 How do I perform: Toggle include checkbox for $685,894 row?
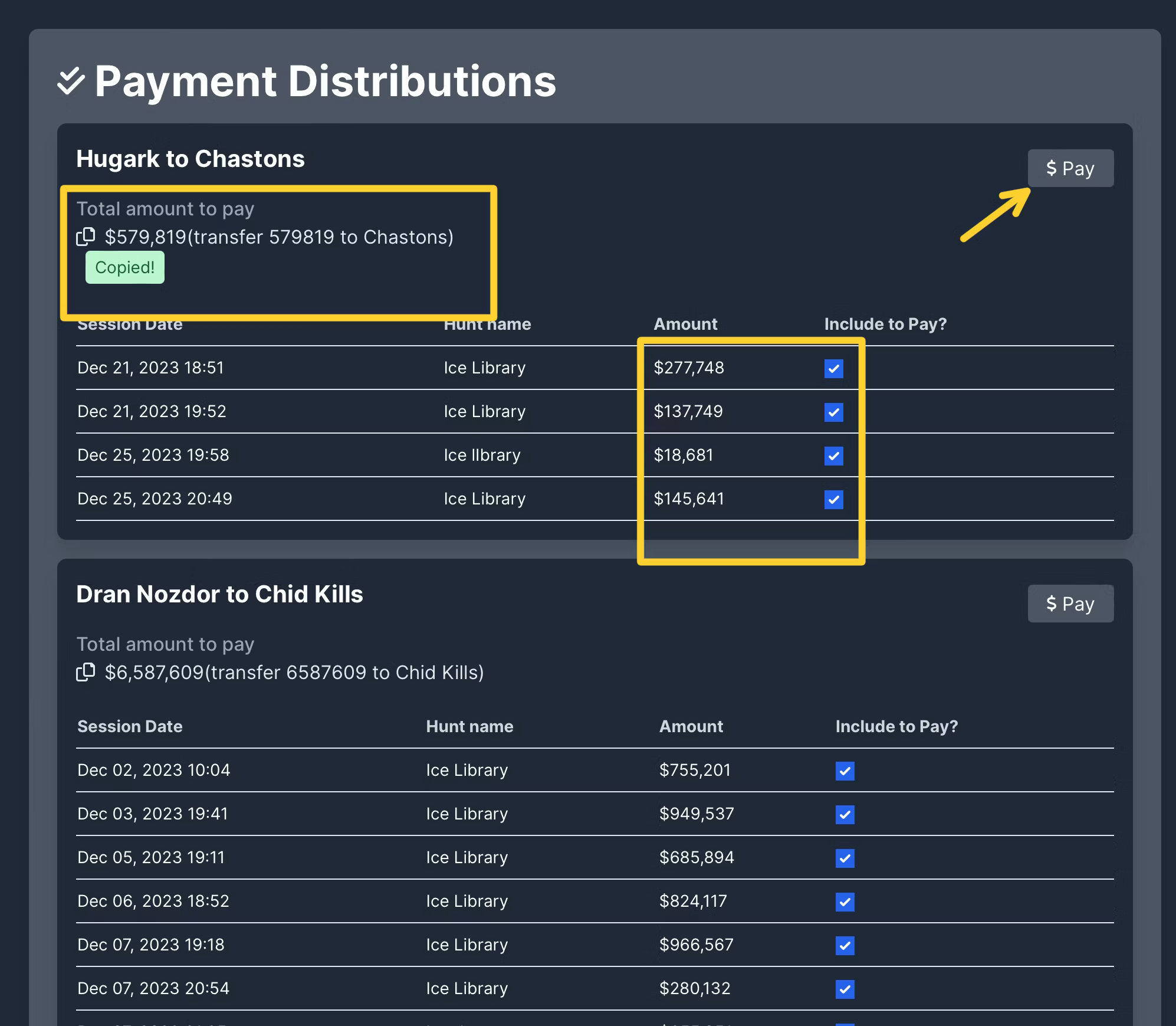(845, 858)
